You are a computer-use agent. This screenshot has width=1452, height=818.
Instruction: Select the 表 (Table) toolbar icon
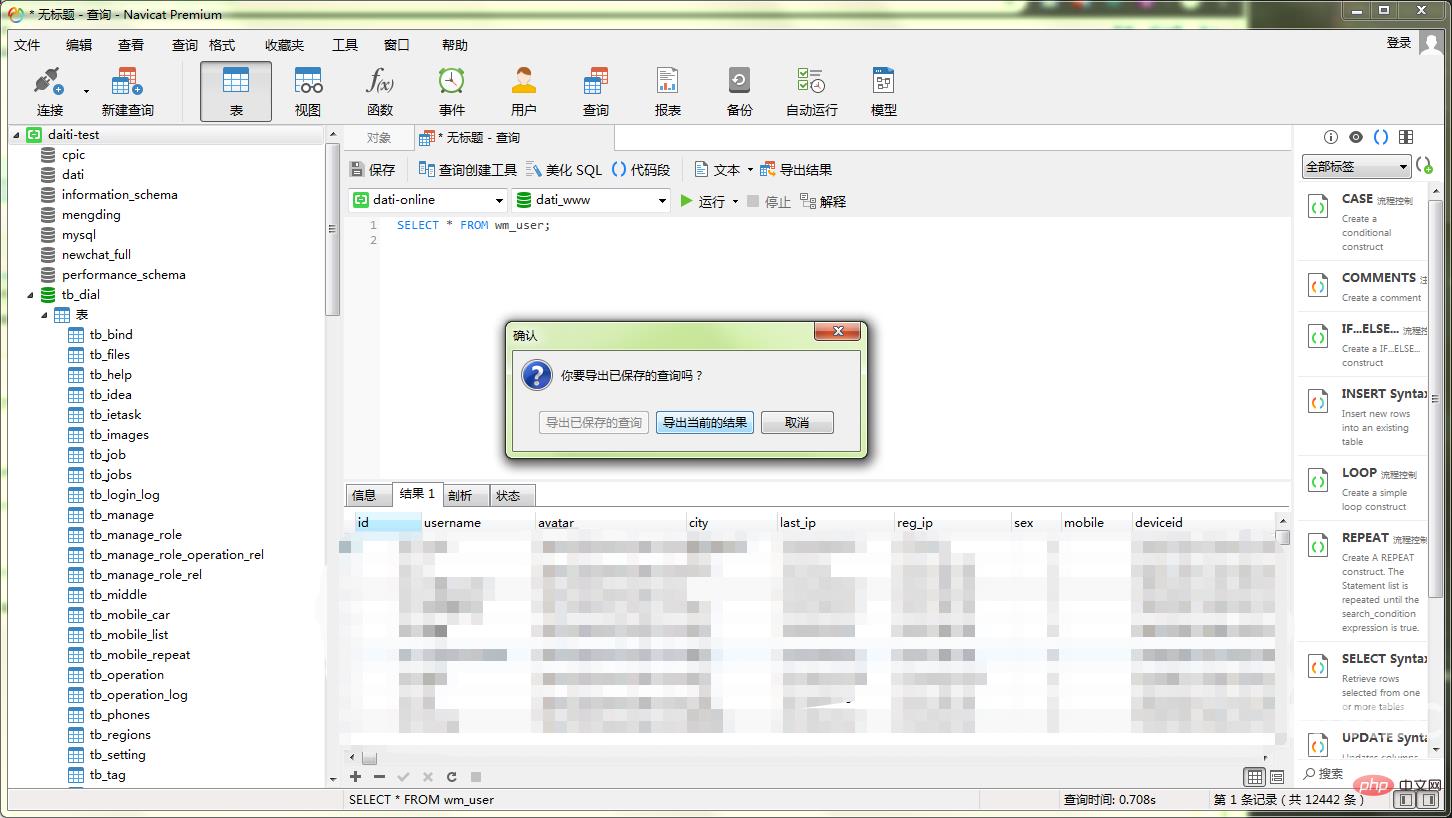click(236, 92)
